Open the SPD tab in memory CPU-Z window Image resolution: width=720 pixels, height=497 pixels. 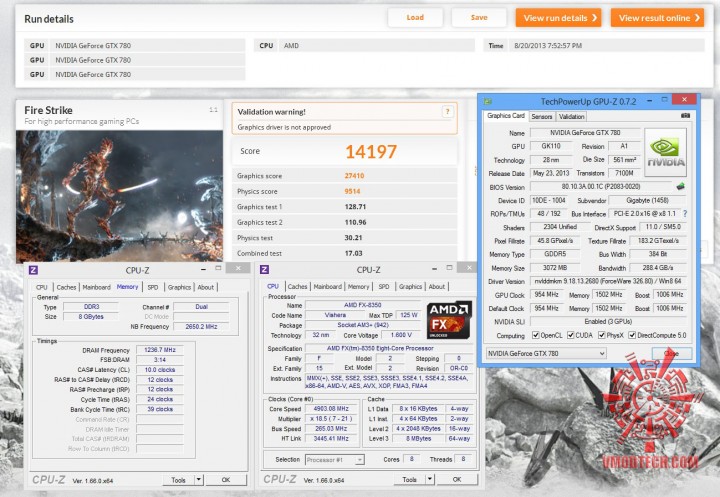pos(153,287)
